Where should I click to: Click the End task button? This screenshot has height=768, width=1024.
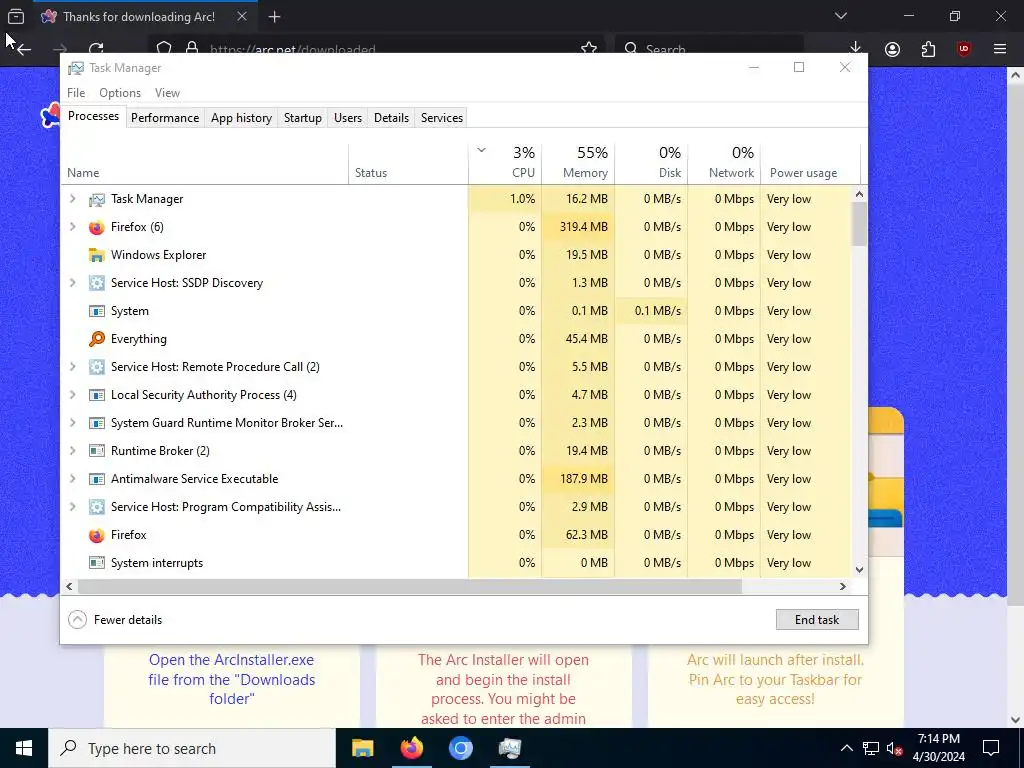pyautogui.click(x=817, y=620)
